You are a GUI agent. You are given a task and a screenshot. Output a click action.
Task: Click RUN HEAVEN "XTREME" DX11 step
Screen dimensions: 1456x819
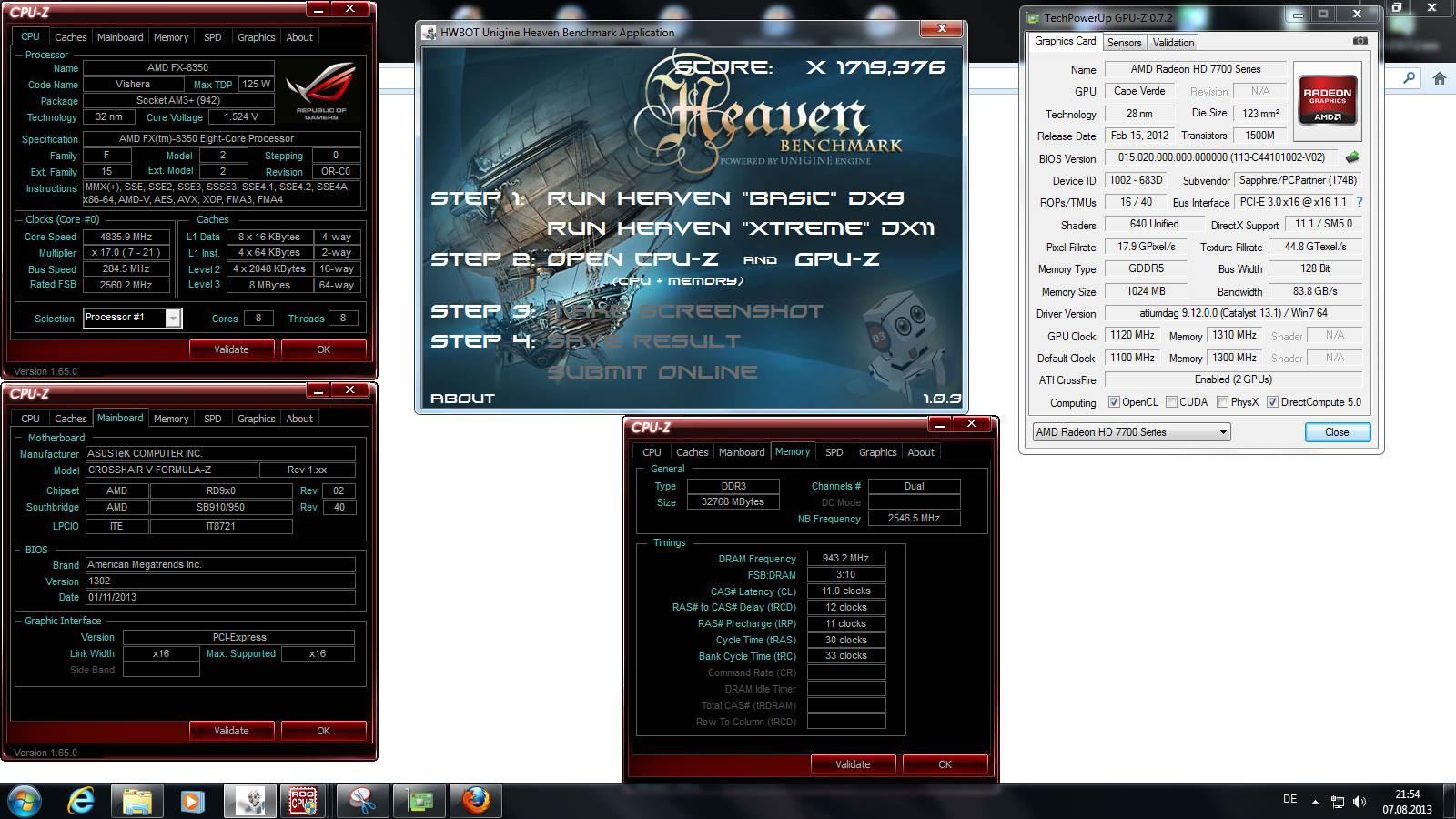[741, 228]
